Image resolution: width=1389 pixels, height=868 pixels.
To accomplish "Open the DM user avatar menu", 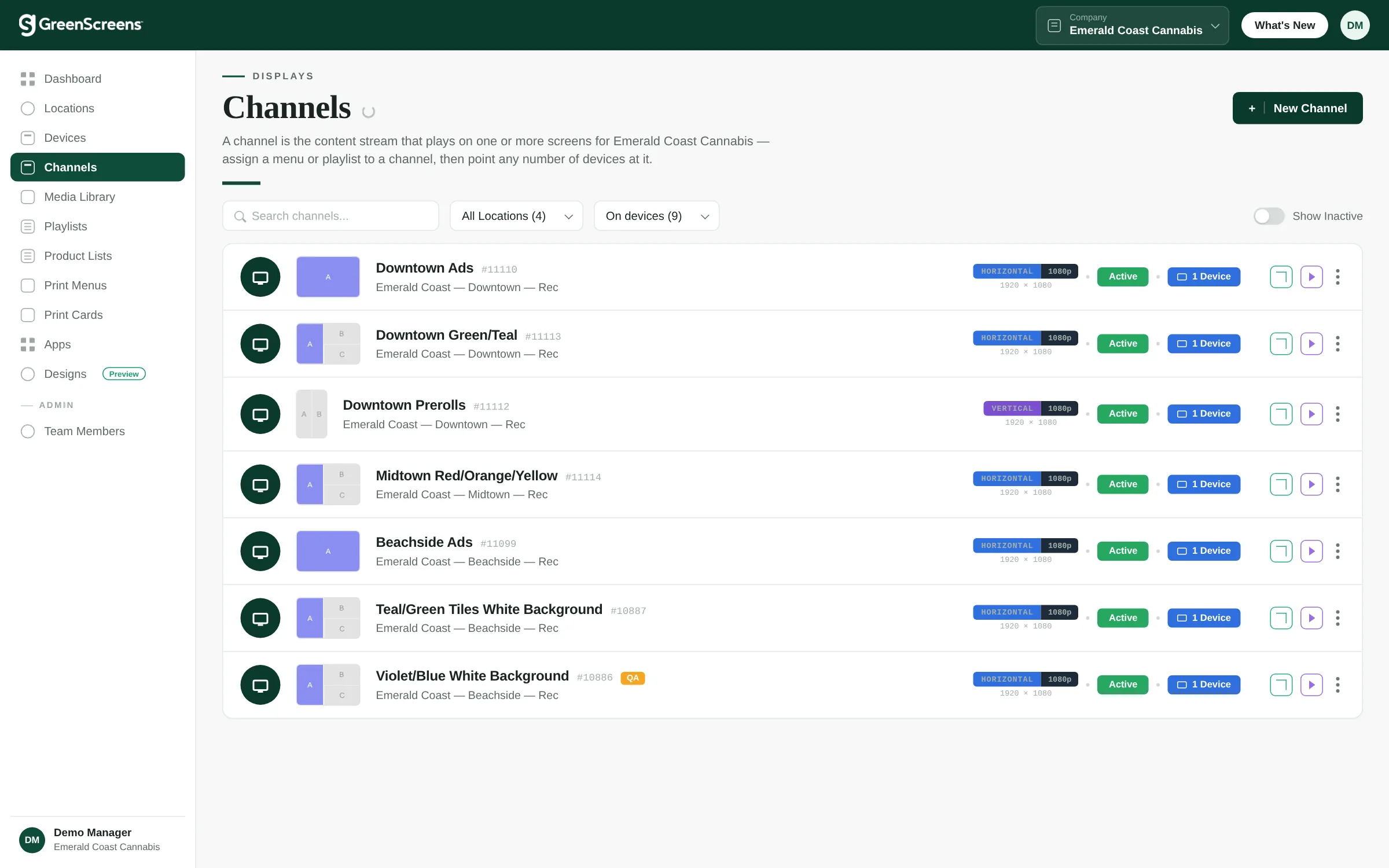I will 1355,25.
